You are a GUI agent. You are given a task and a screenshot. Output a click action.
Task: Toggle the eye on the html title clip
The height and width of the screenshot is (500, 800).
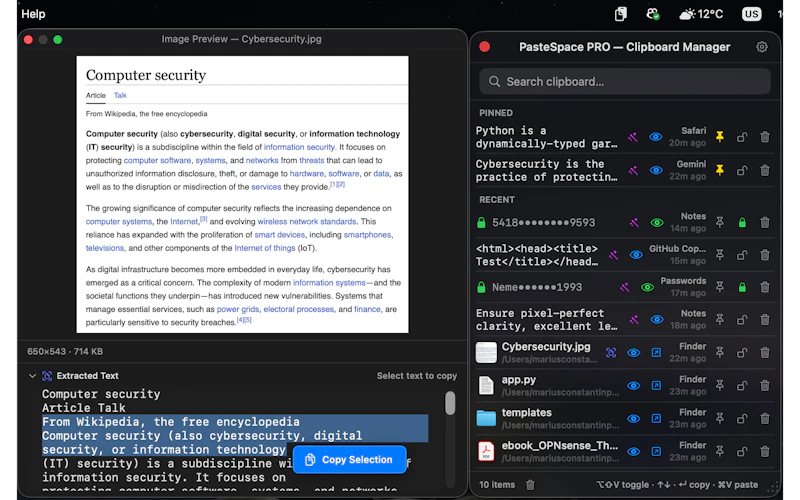(636, 255)
